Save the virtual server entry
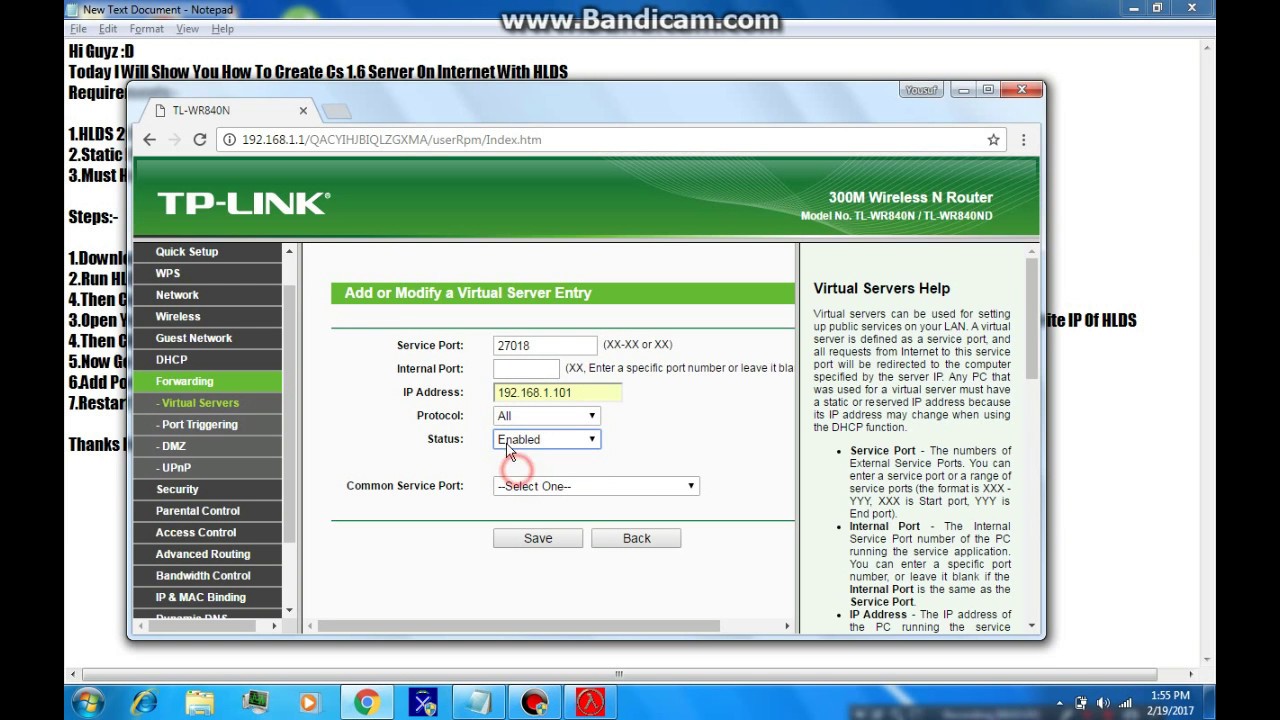1280x720 pixels. tap(538, 538)
